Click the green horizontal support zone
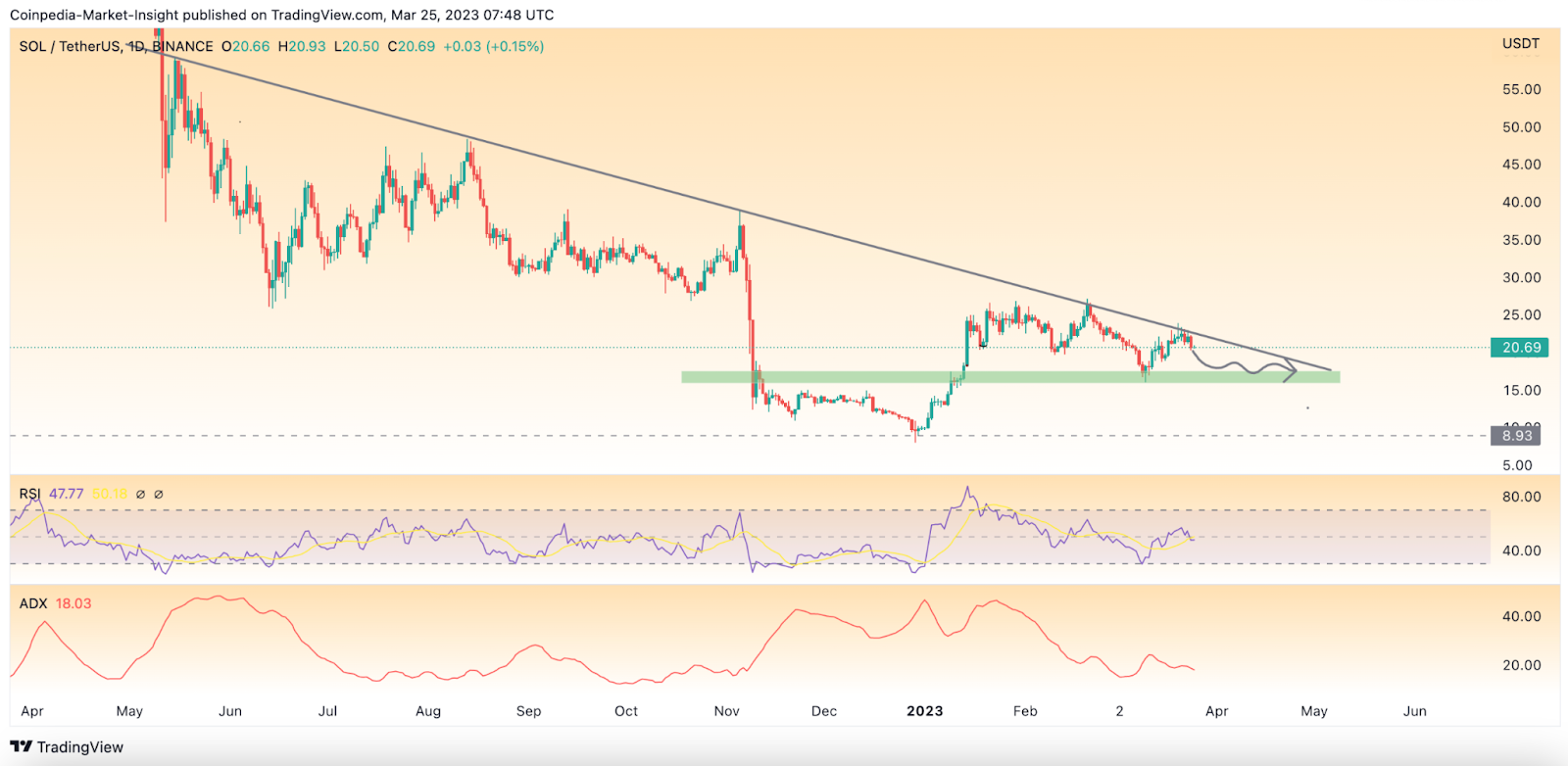Viewport: 1568px width, 766px height. (1010, 376)
